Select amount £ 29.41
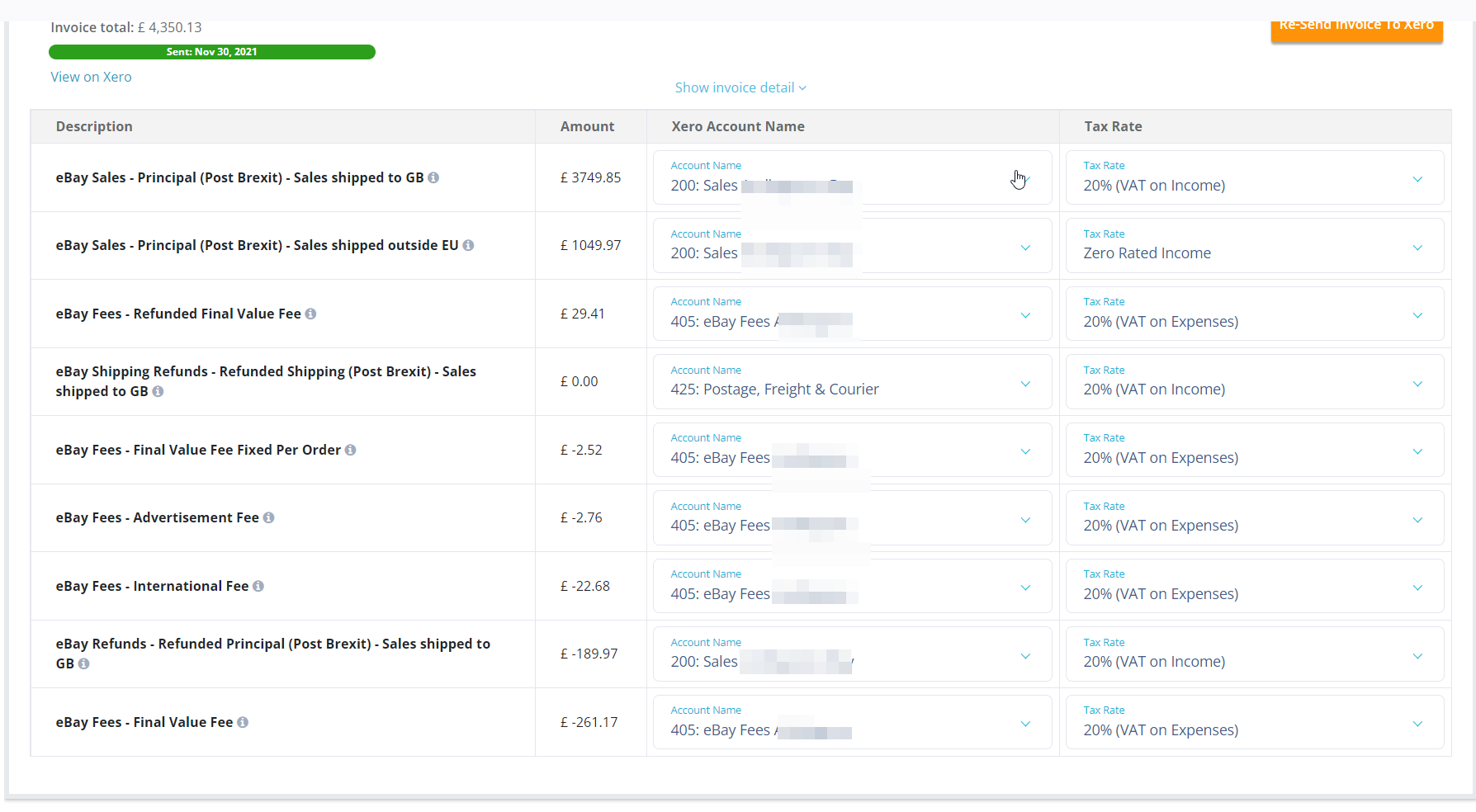The height and width of the screenshot is (812, 1476). [583, 314]
